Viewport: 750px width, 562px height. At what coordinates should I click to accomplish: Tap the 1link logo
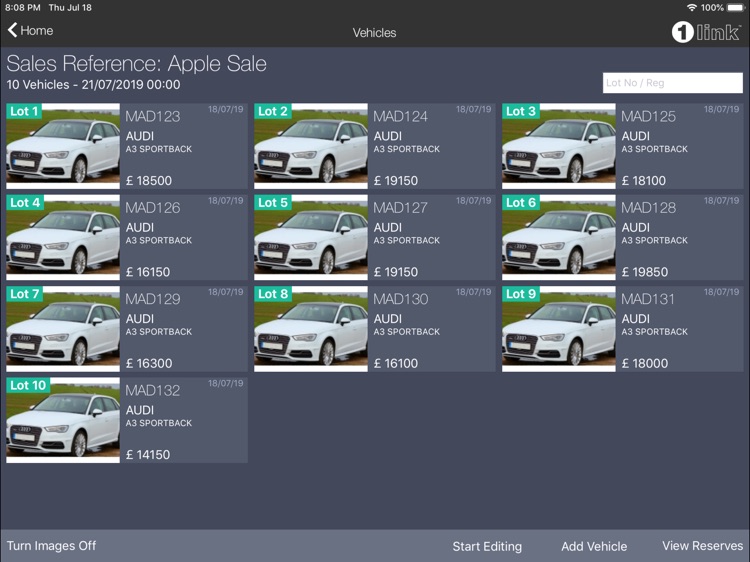[706, 33]
